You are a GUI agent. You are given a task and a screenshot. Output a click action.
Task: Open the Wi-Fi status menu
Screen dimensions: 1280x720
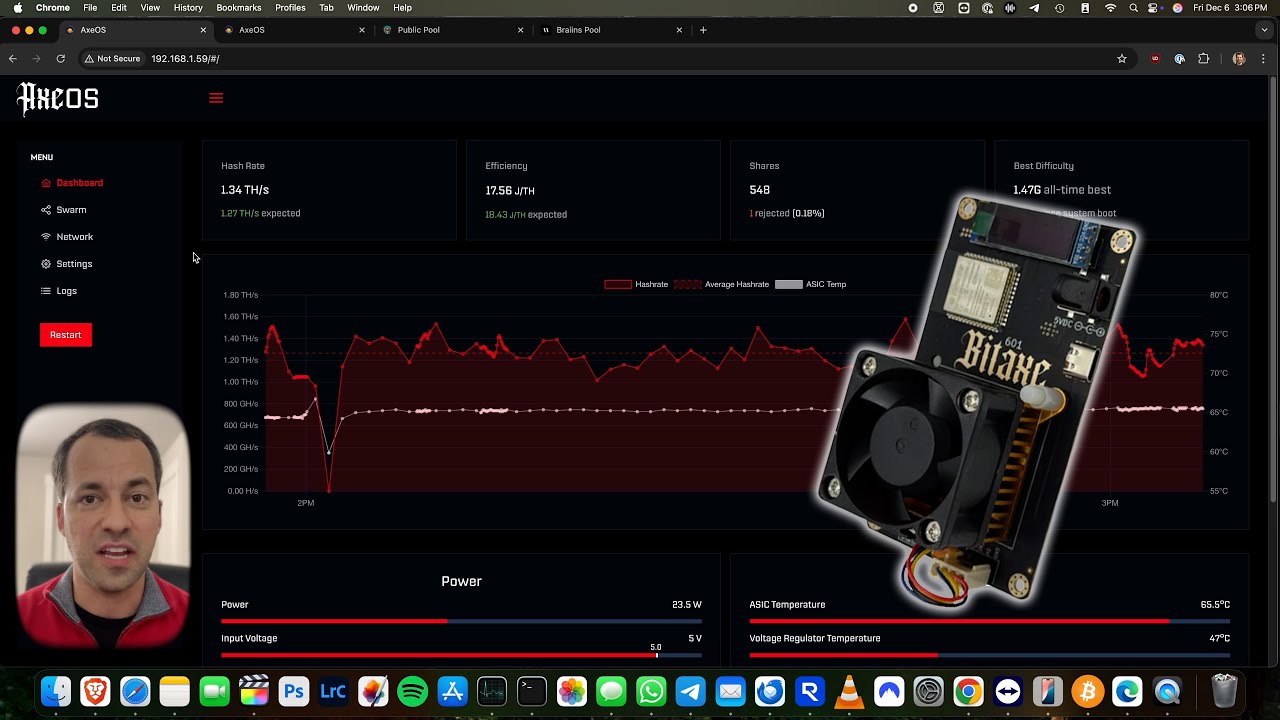click(1110, 8)
